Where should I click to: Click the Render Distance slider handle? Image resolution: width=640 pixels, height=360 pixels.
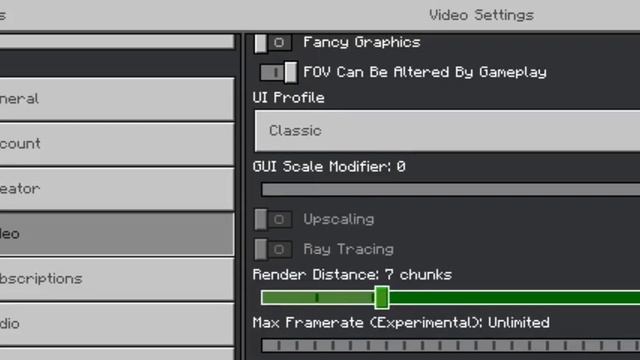[x=382, y=297]
